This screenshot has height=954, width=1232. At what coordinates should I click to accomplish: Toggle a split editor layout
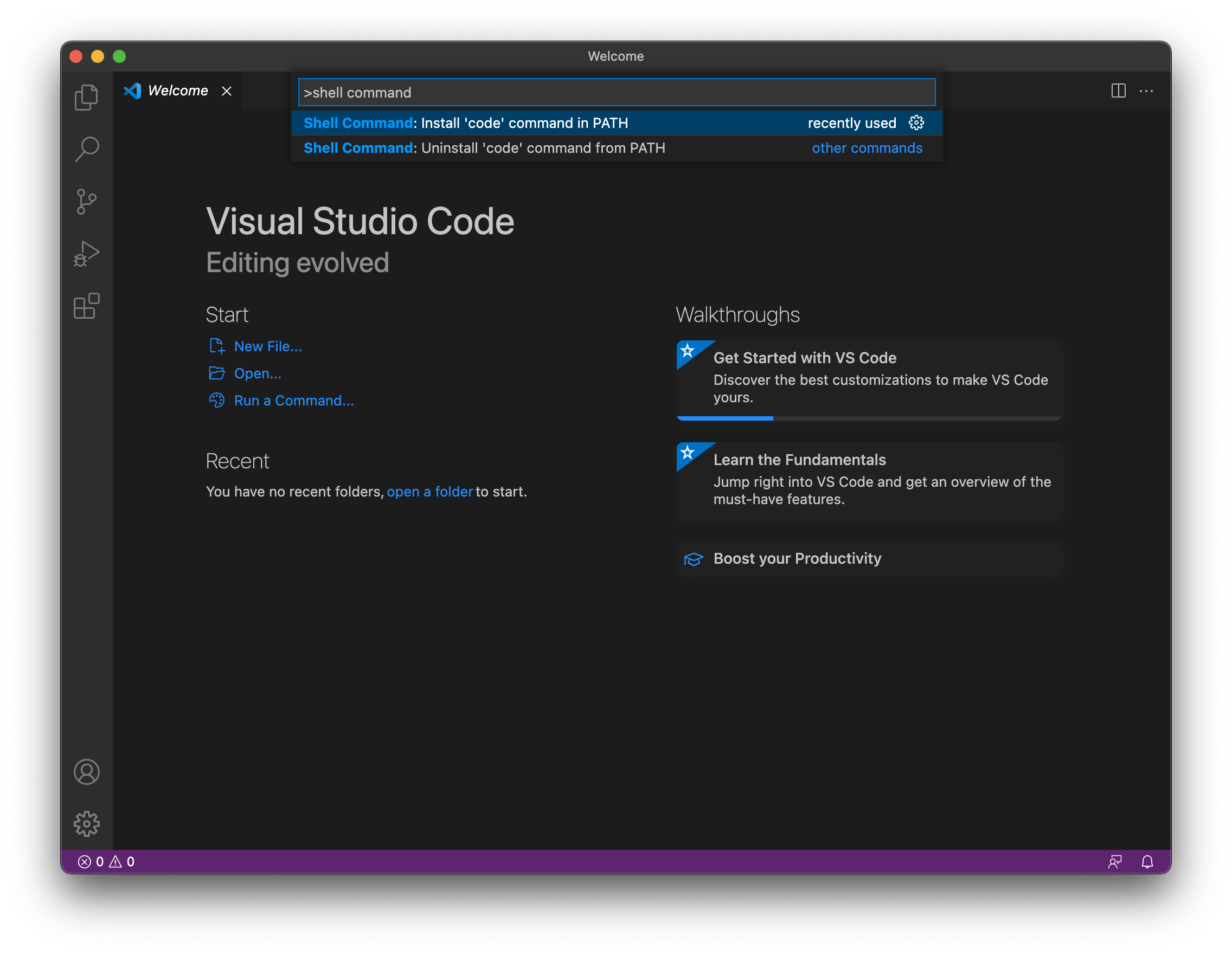click(x=1119, y=91)
